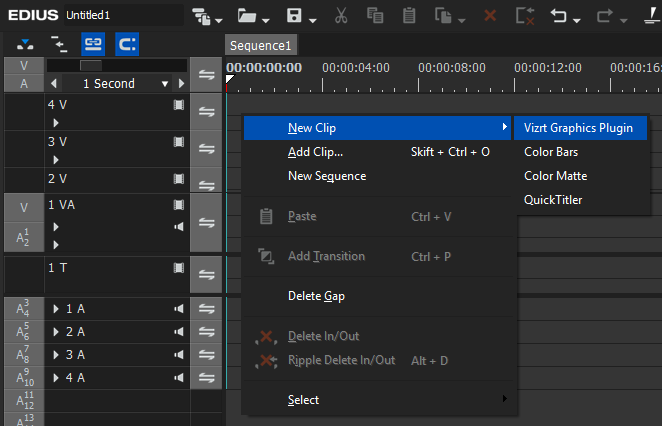Click the Cut scissors icon
The height and width of the screenshot is (426, 662).
pyautogui.click(x=341, y=16)
